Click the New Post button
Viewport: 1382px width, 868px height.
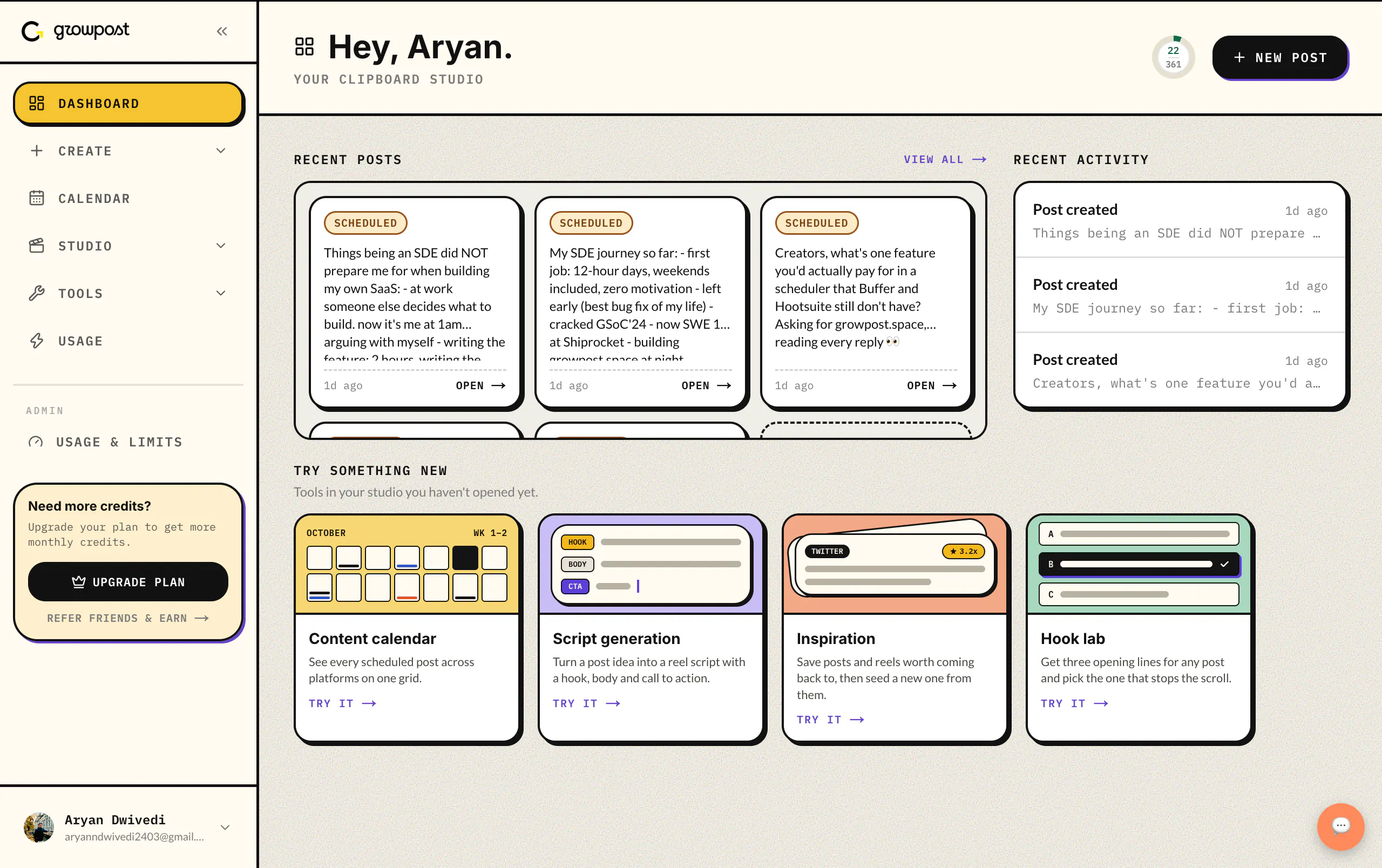click(x=1280, y=57)
